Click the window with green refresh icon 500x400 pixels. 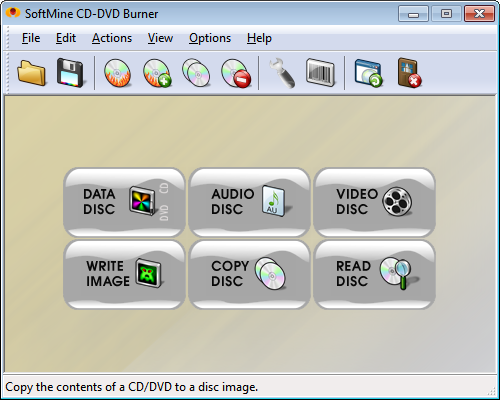(x=368, y=73)
